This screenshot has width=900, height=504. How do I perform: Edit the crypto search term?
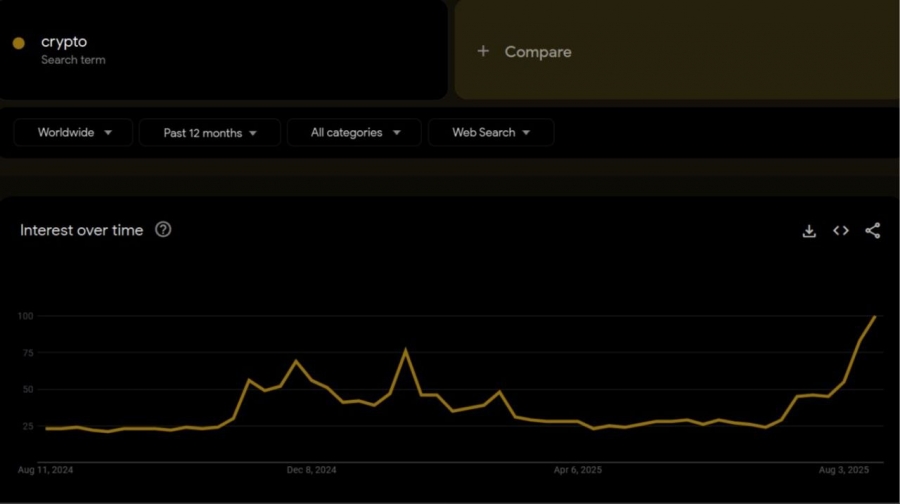[x=63, y=42]
